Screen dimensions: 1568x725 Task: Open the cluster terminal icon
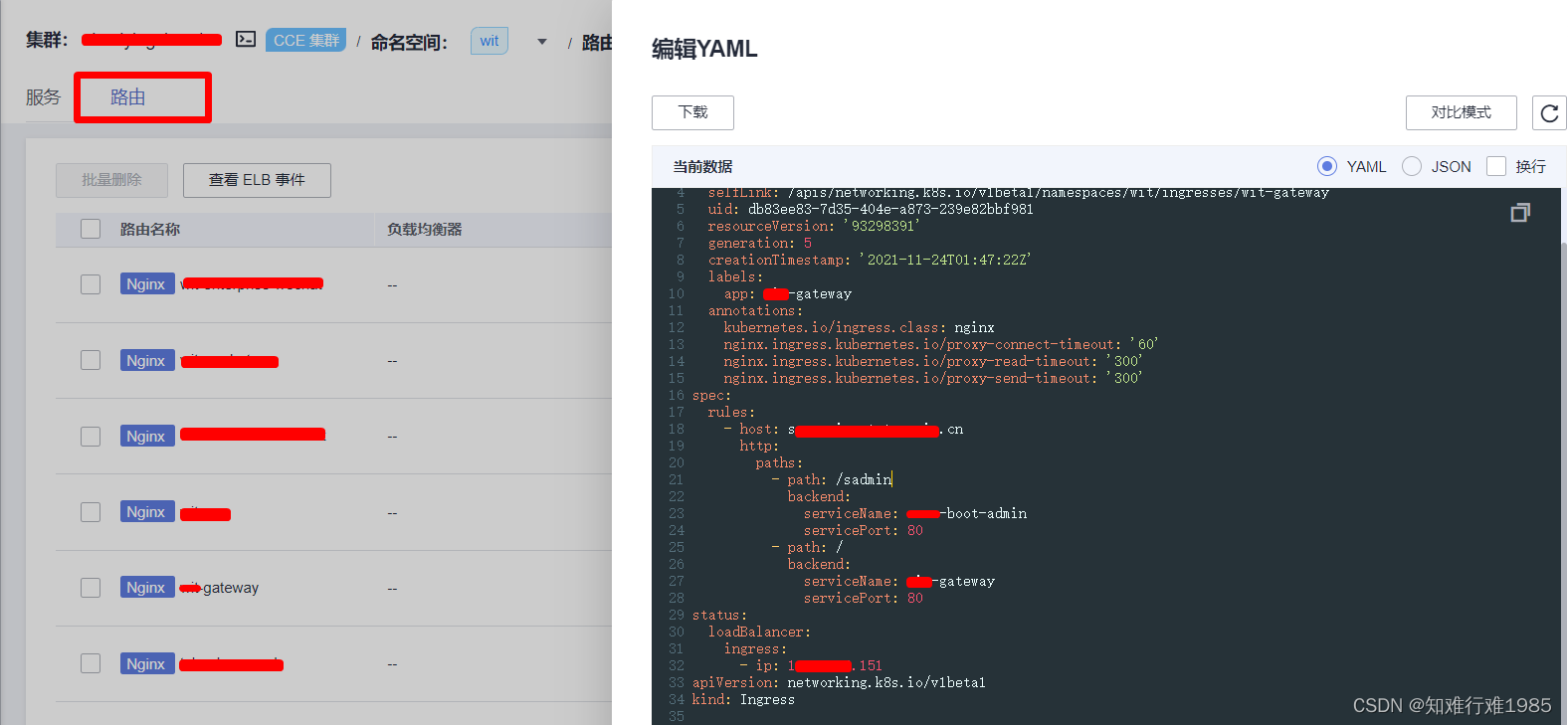click(246, 40)
